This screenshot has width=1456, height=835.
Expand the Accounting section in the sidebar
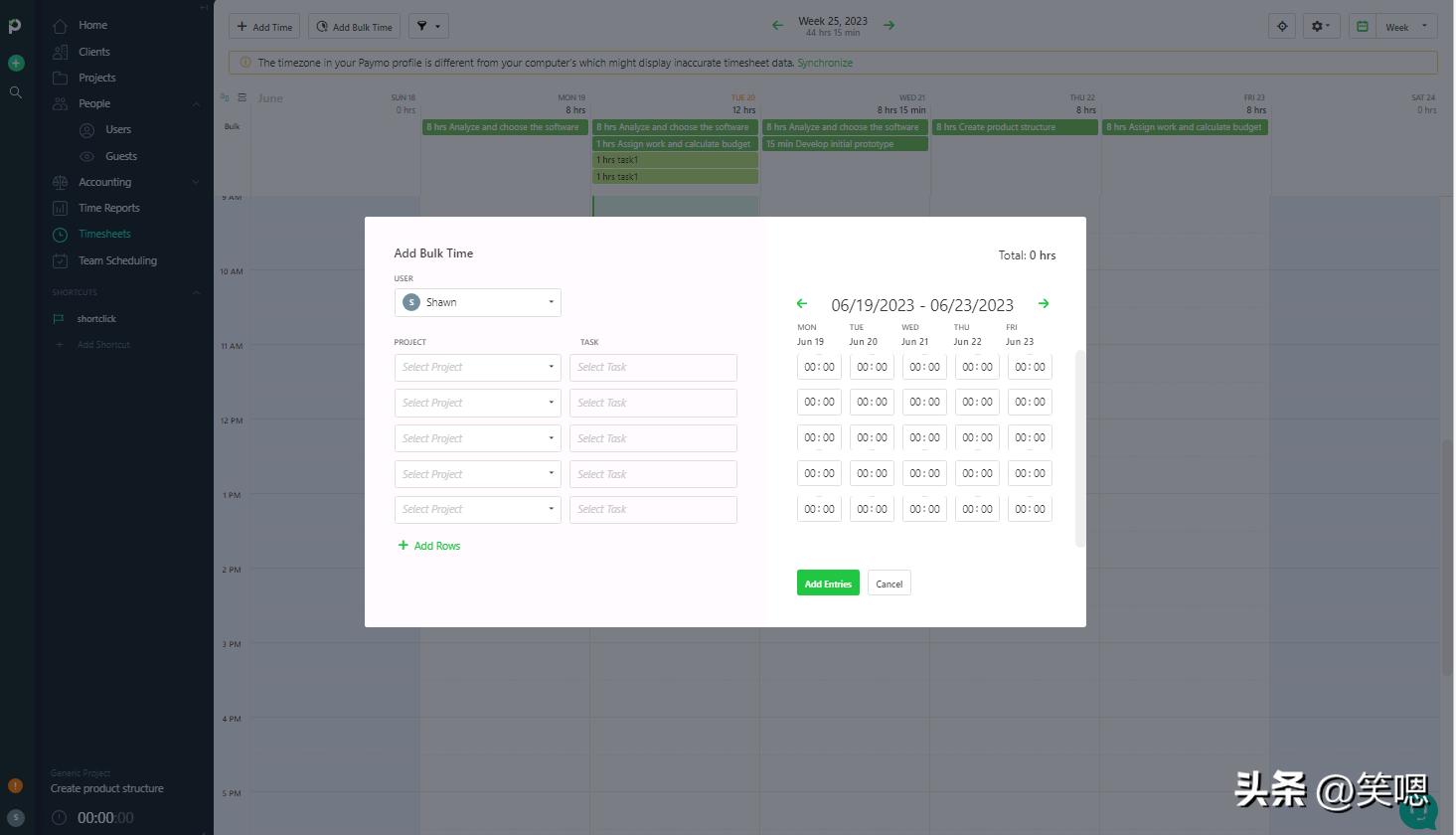pos(196,183)
